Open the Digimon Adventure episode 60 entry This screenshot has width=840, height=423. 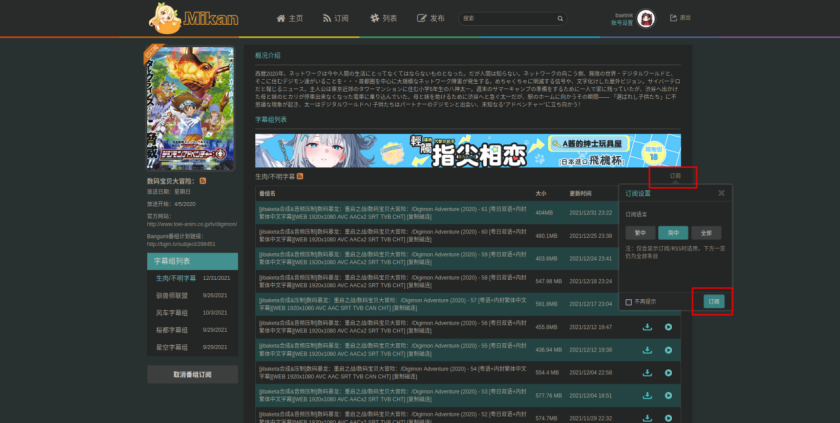393,236
